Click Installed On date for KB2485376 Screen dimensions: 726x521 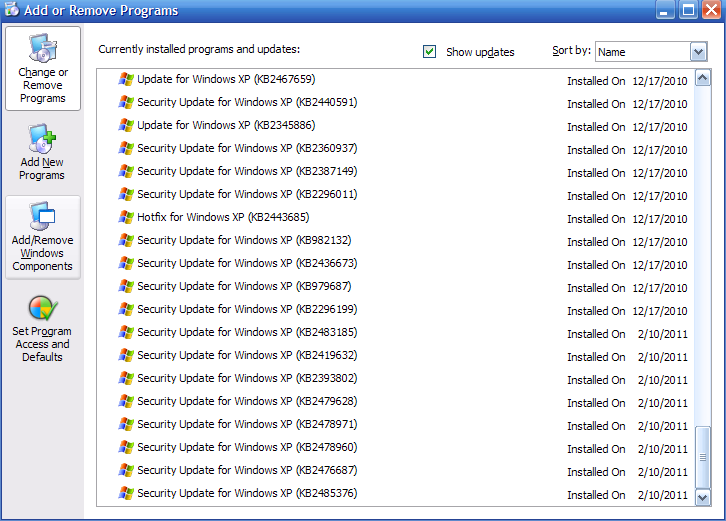[663, 496]
